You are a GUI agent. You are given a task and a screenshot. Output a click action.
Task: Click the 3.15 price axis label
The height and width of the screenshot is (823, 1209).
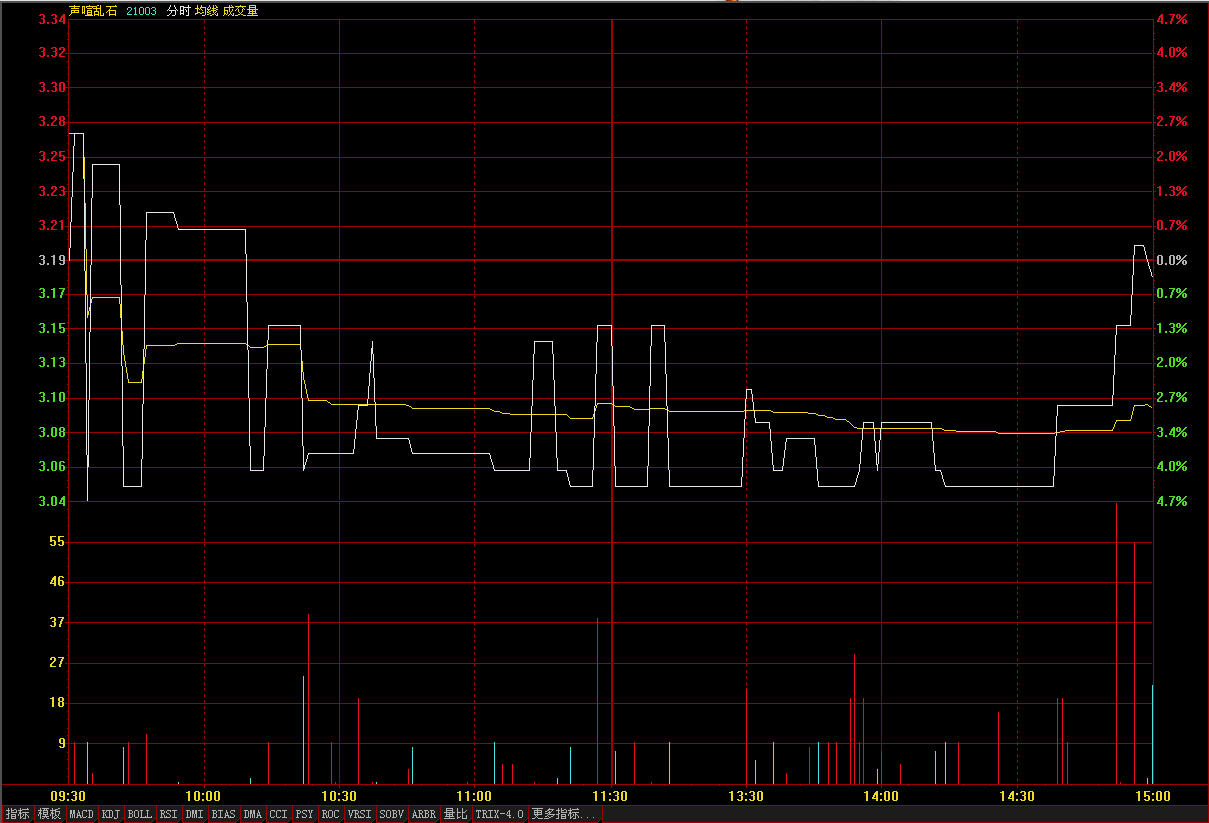(x=51, y=329)
